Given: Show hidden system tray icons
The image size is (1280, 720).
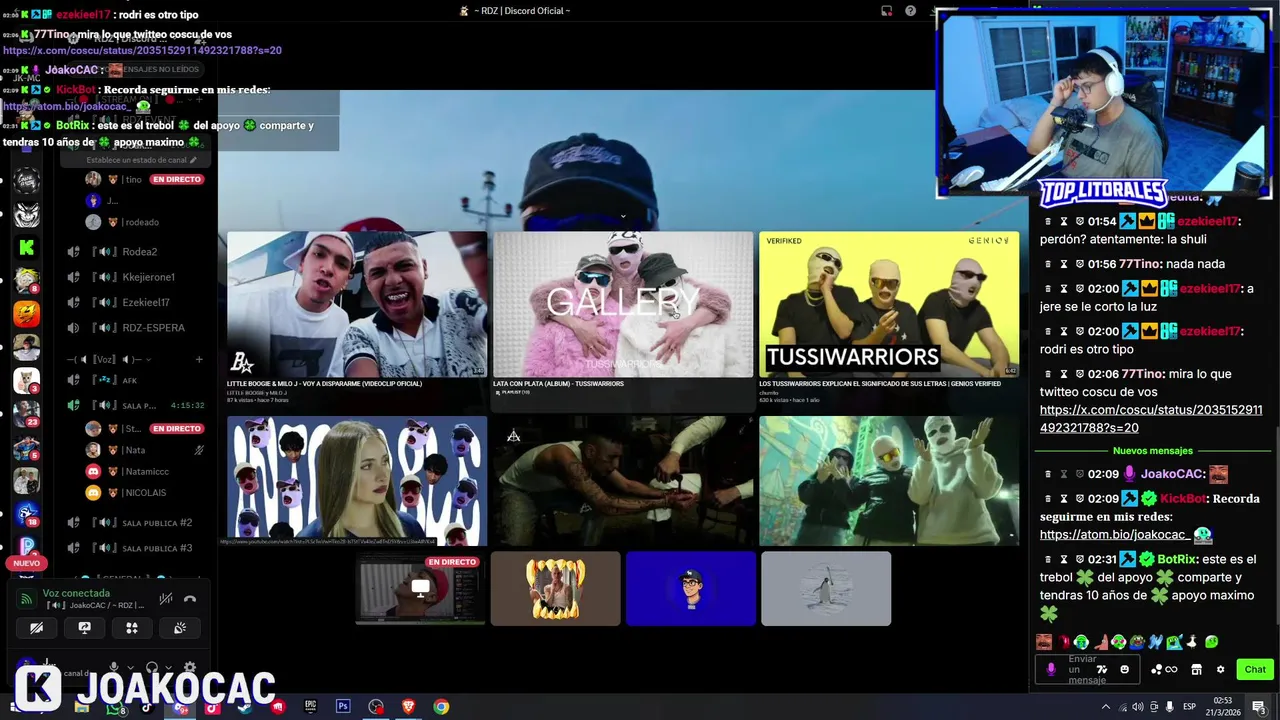Looking at the screenshot, I should [1106, 707].
